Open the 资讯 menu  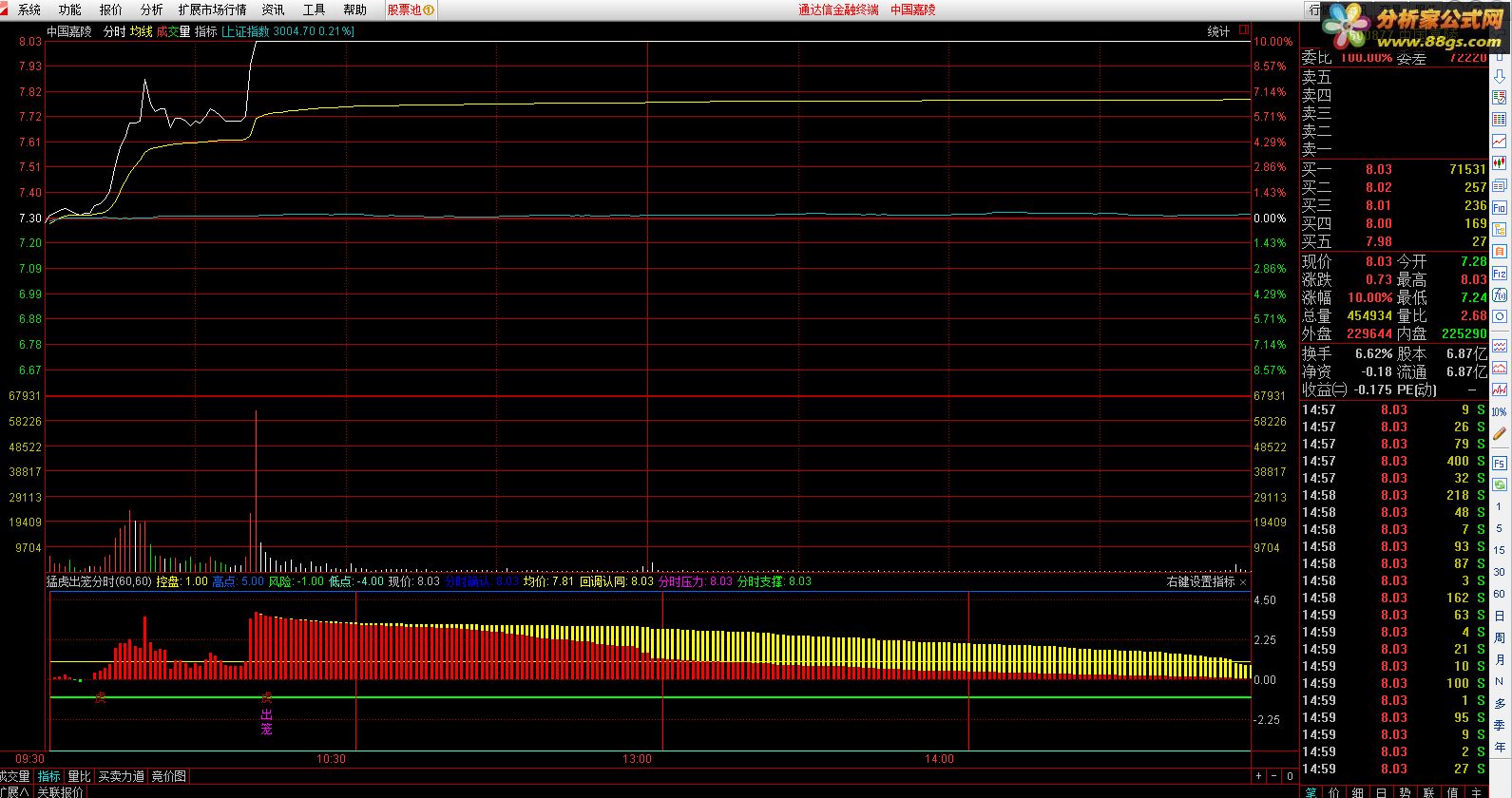point(273,9)
